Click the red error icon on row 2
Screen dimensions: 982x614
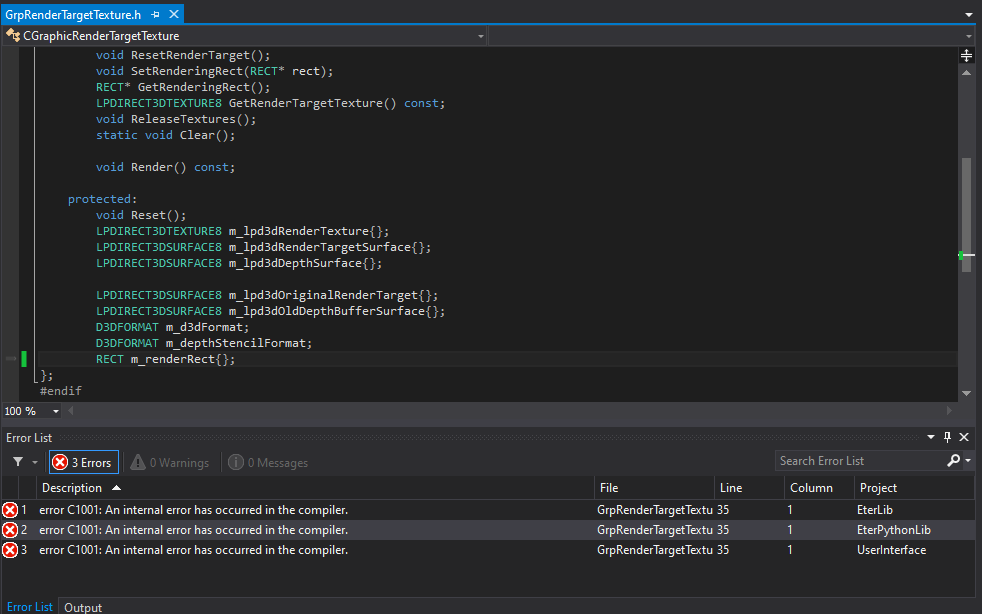10,530
